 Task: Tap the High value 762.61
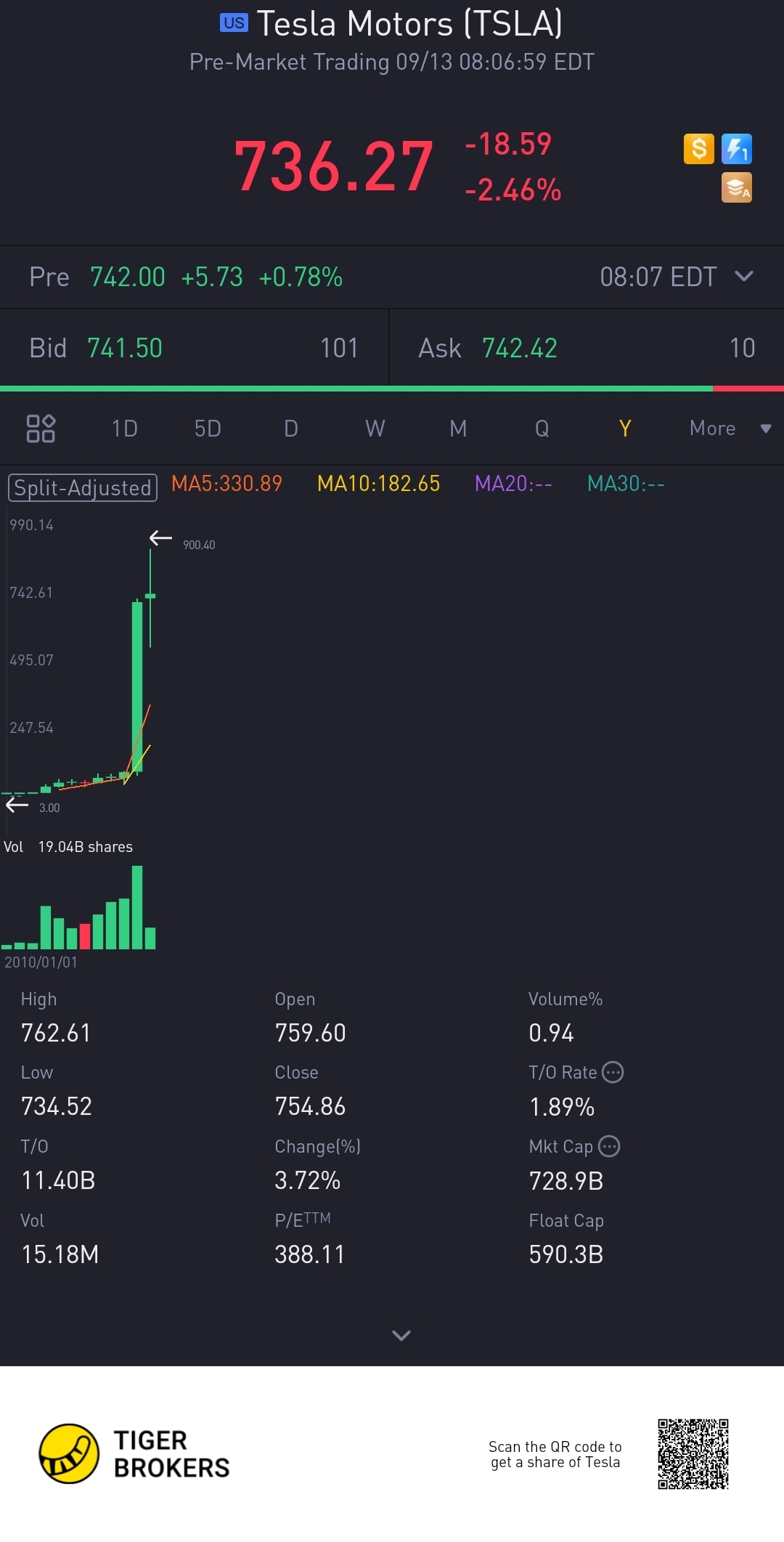pos(56,1033)
